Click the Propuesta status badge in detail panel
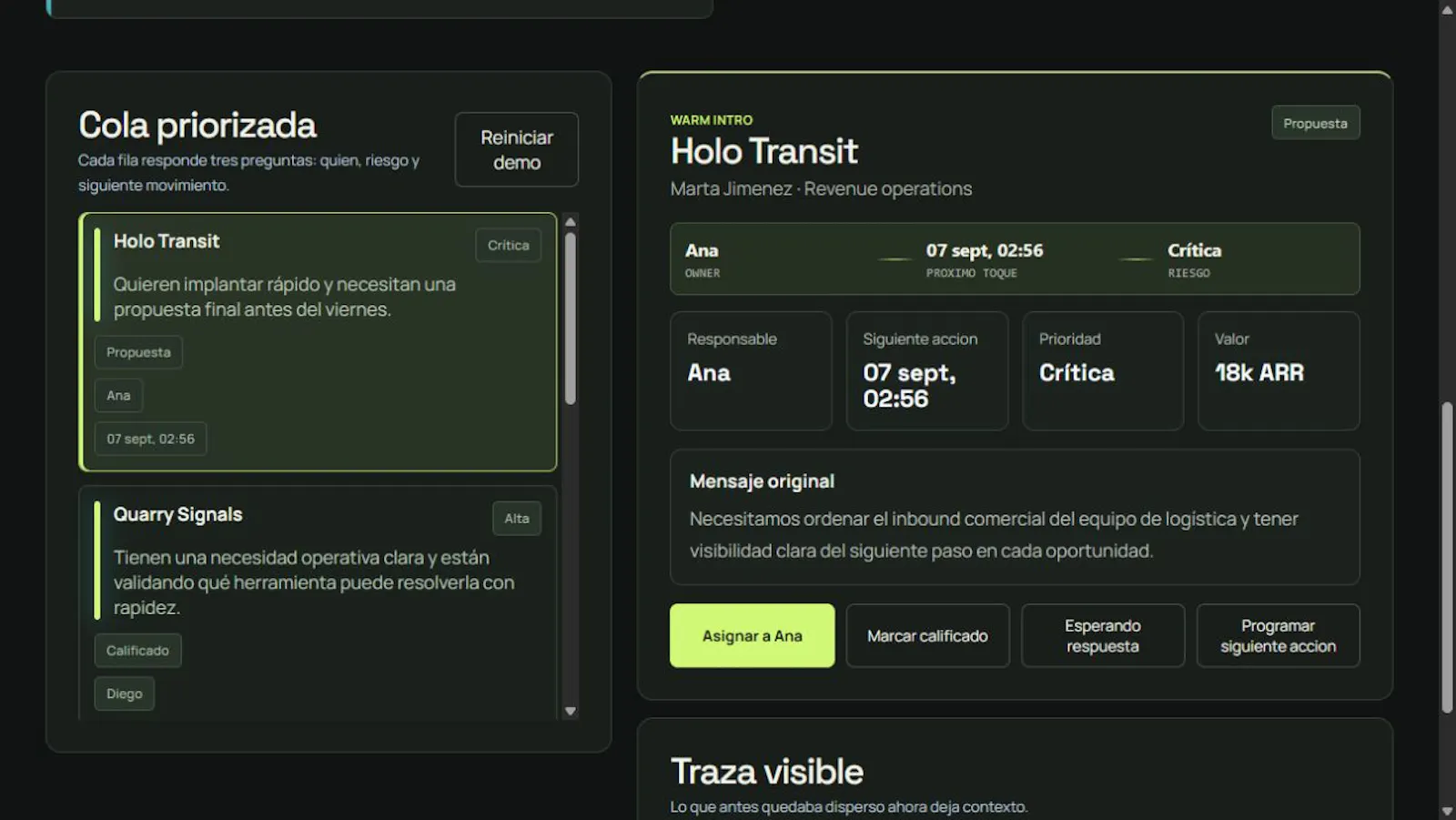This screenshot has width=1456, height=820. pos(1315,123)
